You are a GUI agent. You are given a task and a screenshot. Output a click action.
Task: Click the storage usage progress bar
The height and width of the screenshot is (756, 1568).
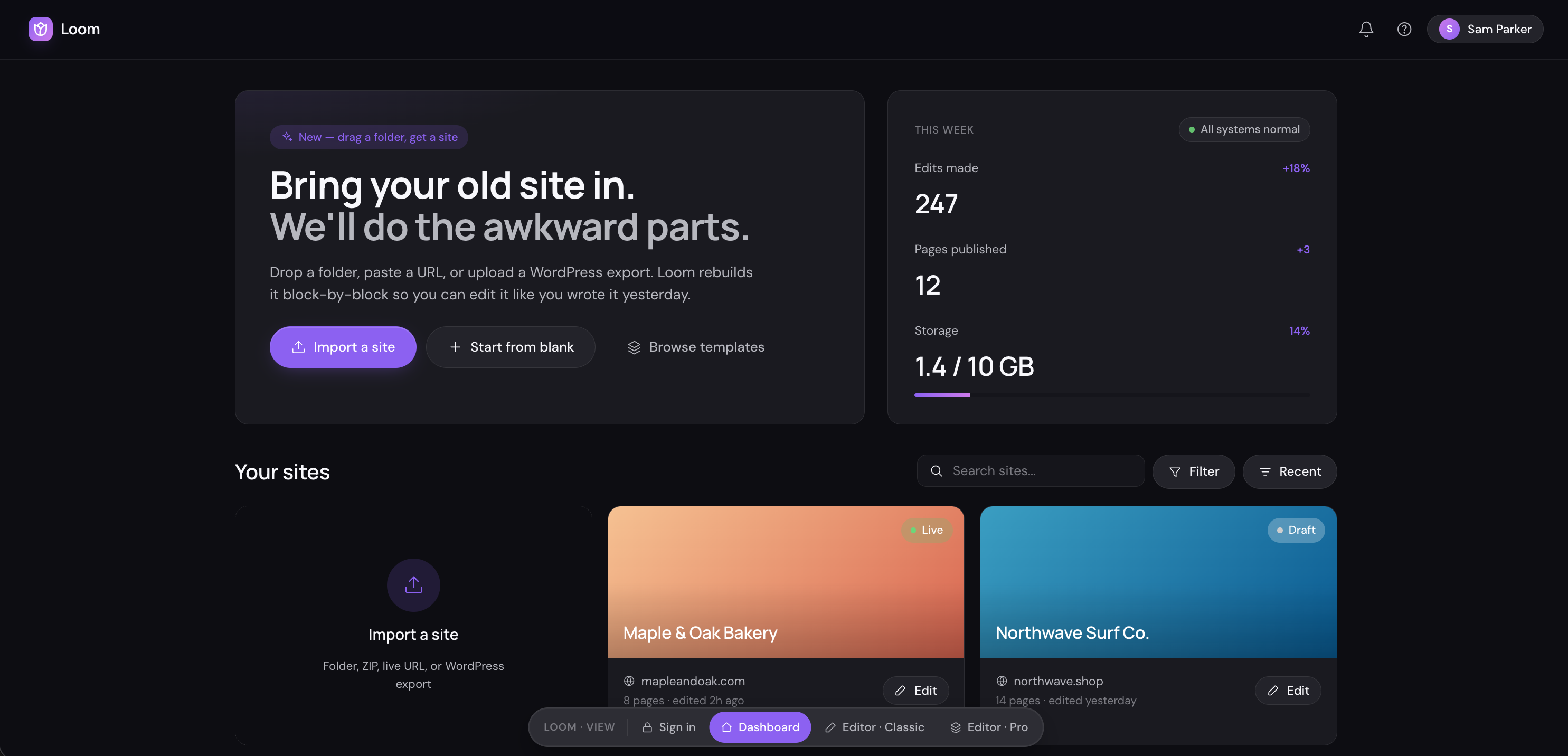click(x=1111, y=395)
